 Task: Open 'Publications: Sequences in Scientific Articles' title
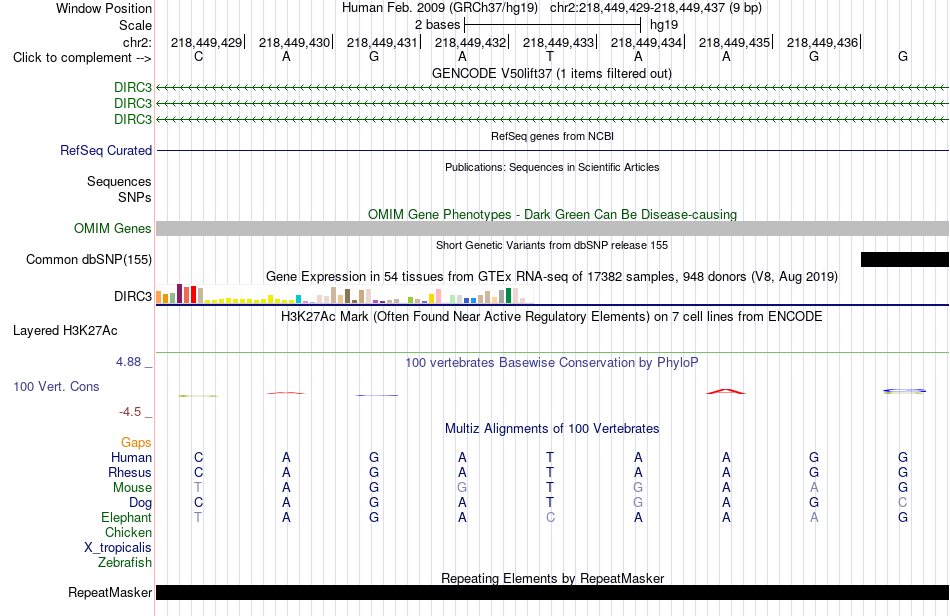tap(552, 167)
